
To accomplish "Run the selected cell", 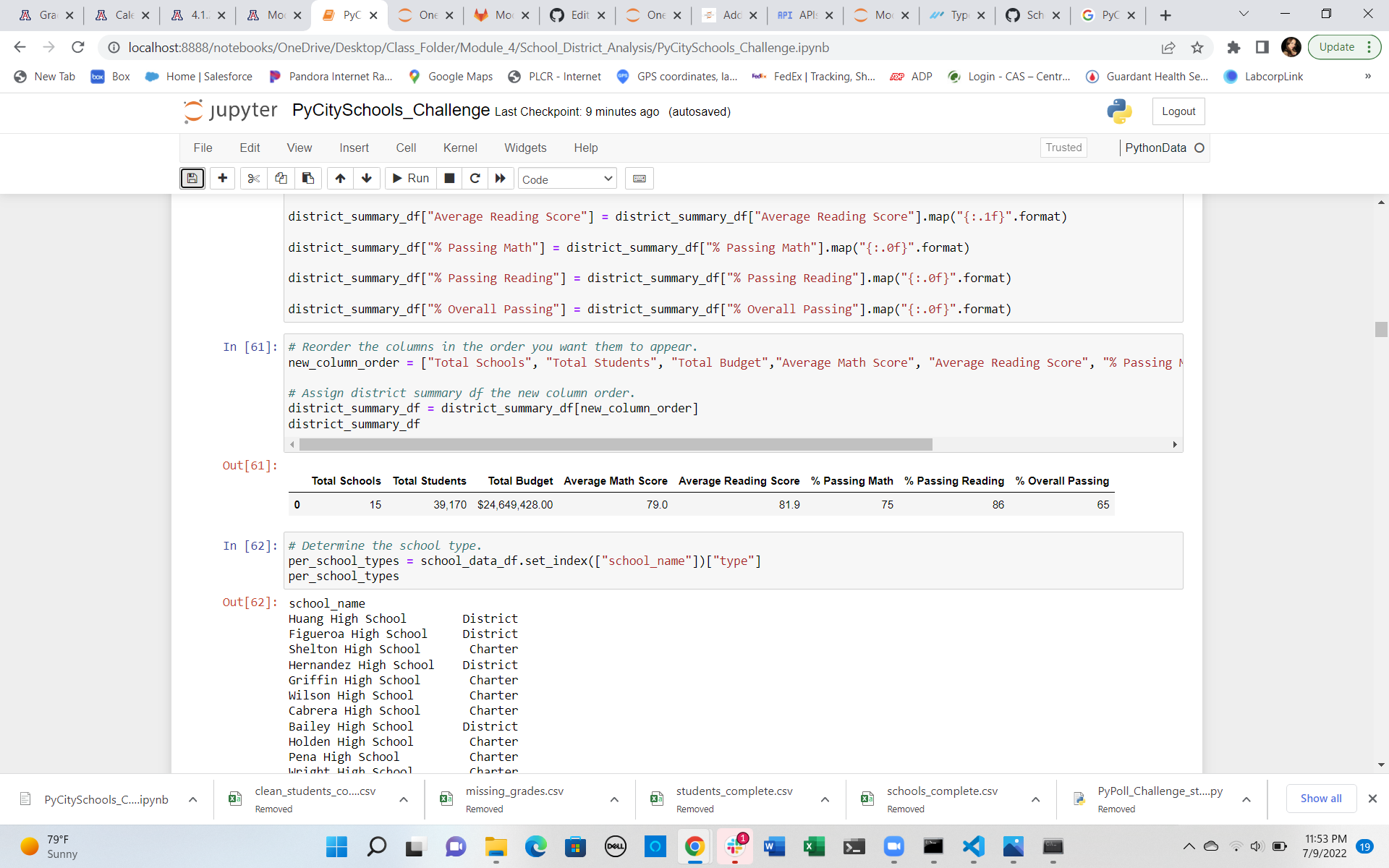I will coord(410,178).
